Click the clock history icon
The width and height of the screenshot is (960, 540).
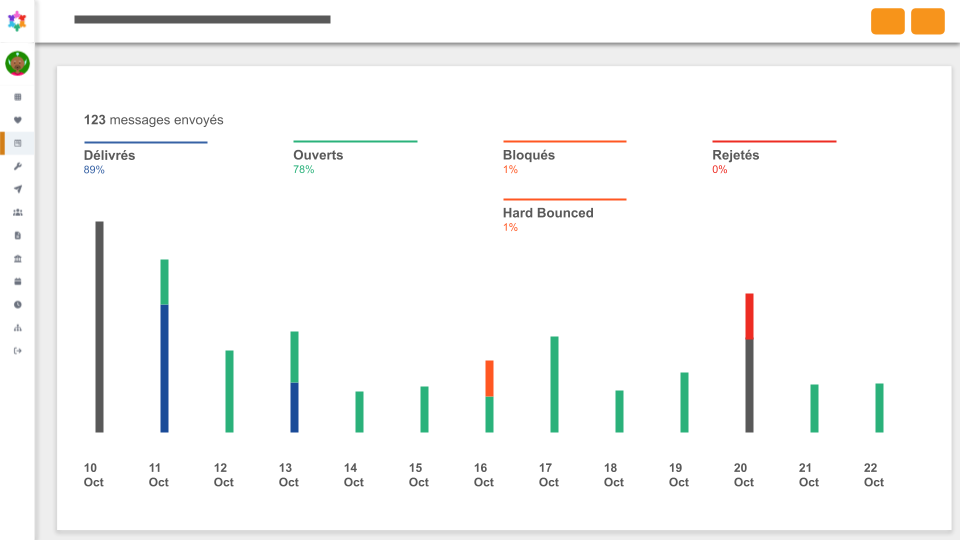tap(18, 304)
